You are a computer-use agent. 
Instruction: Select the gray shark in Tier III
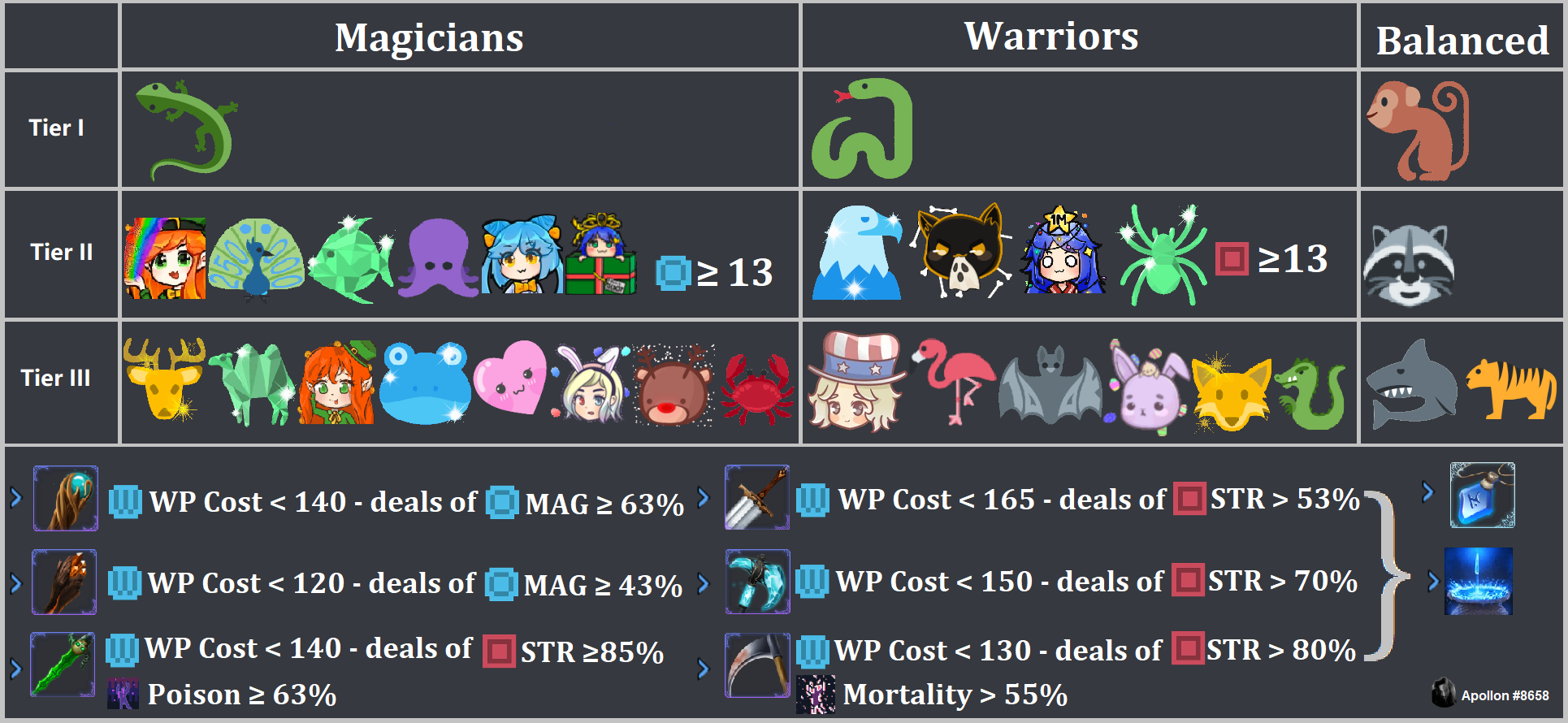pyautogui.click(x=1410, y=383)
